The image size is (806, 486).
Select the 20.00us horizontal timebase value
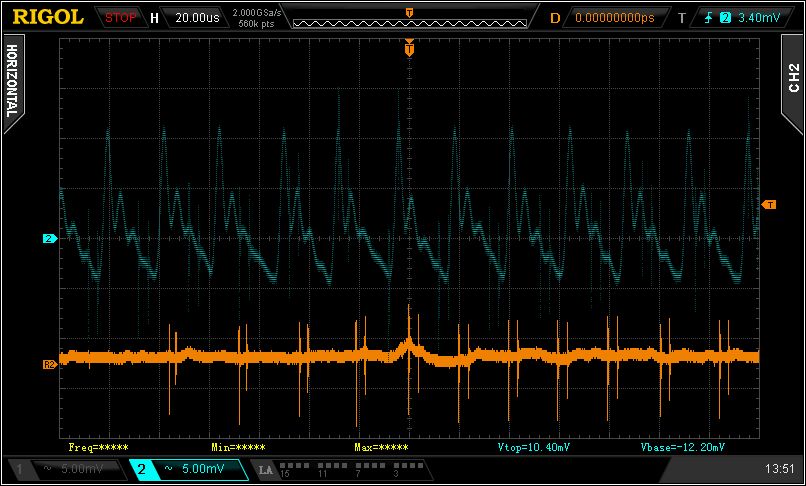(197, 17)
